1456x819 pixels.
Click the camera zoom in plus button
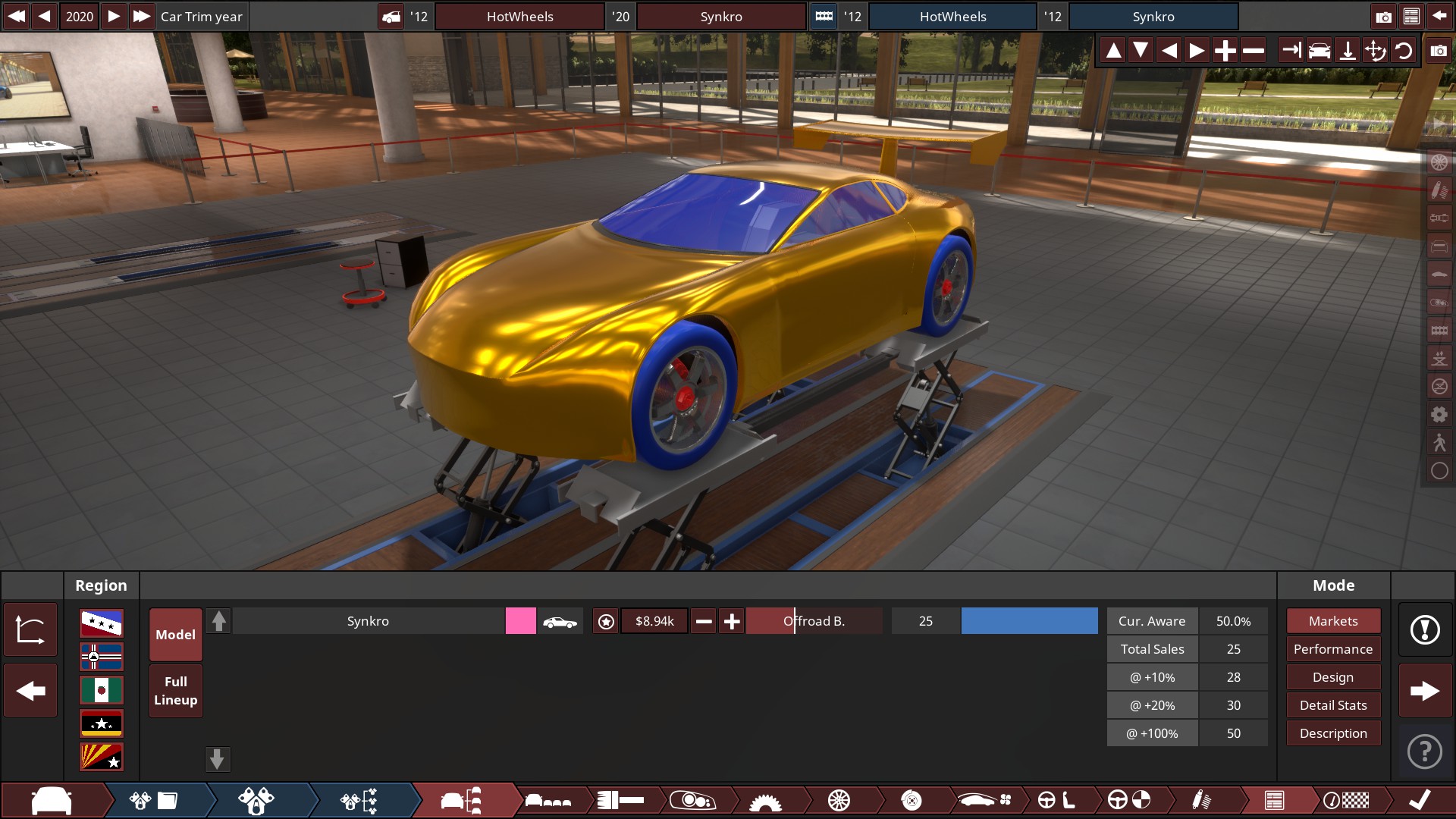pyautogui.click(x=1225, y=51)
